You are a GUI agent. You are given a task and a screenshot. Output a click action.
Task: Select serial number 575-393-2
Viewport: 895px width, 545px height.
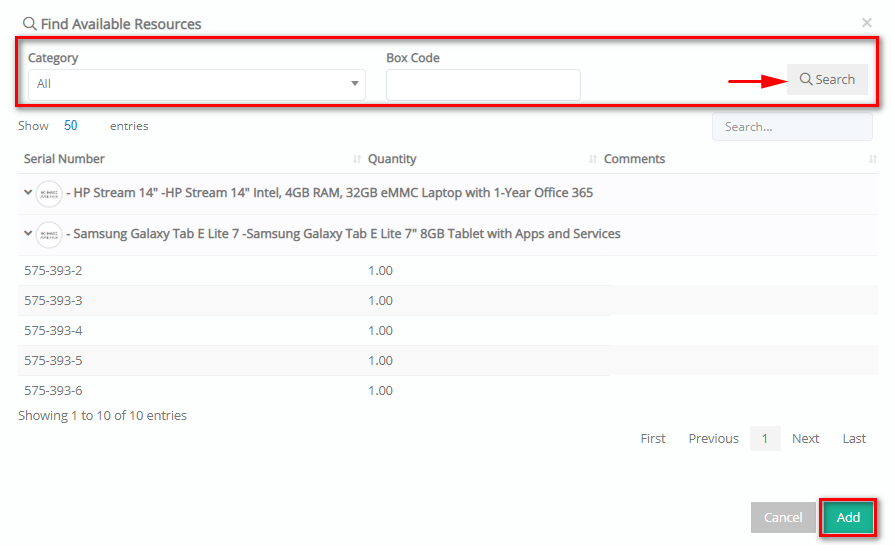pos(53,271)
